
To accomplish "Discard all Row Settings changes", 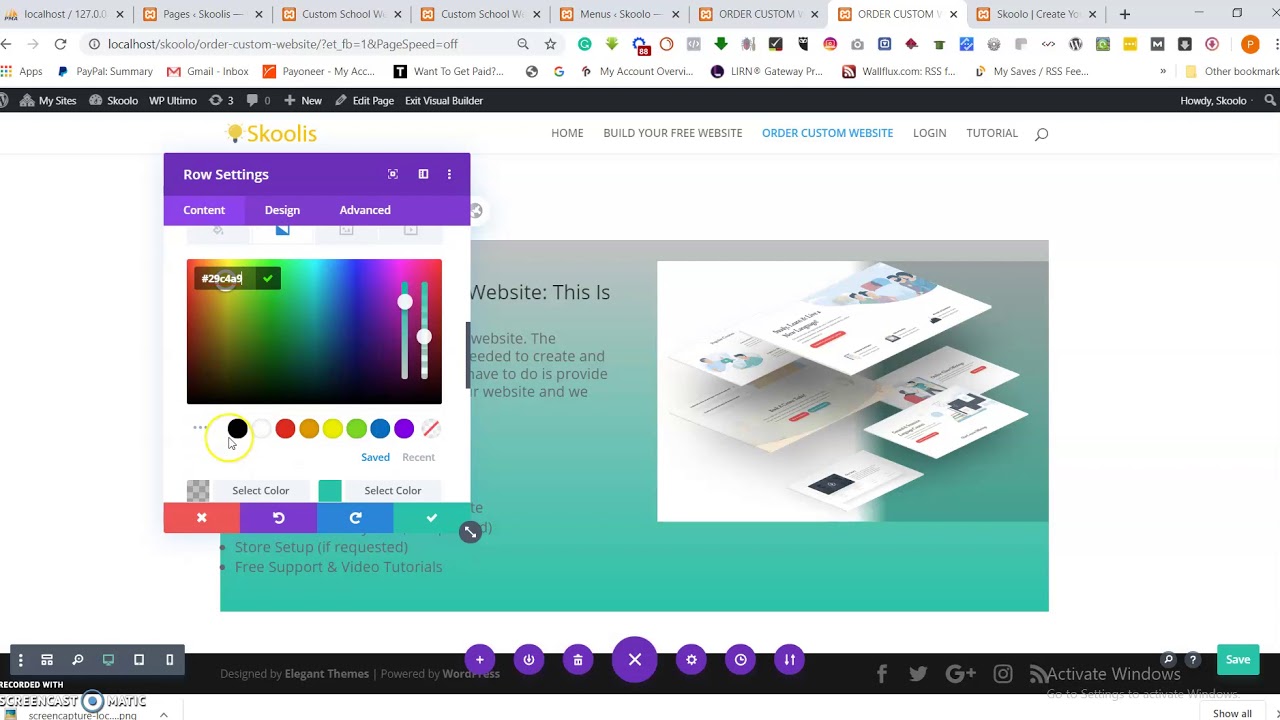I will point(202,518).
